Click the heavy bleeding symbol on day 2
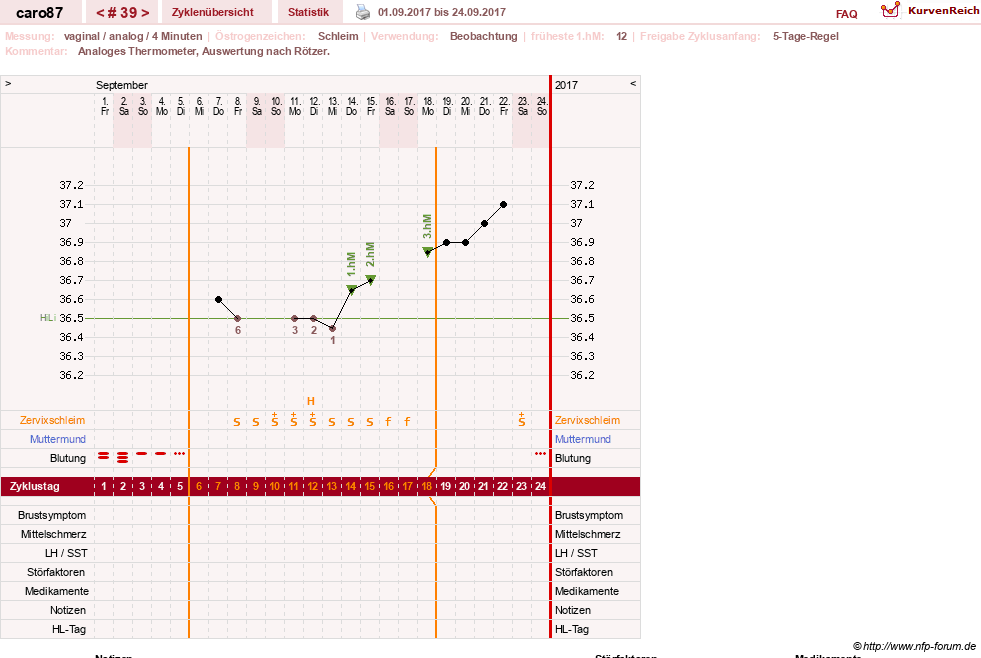981x658 pixels. pyautogui.click(x=123, y=457)
